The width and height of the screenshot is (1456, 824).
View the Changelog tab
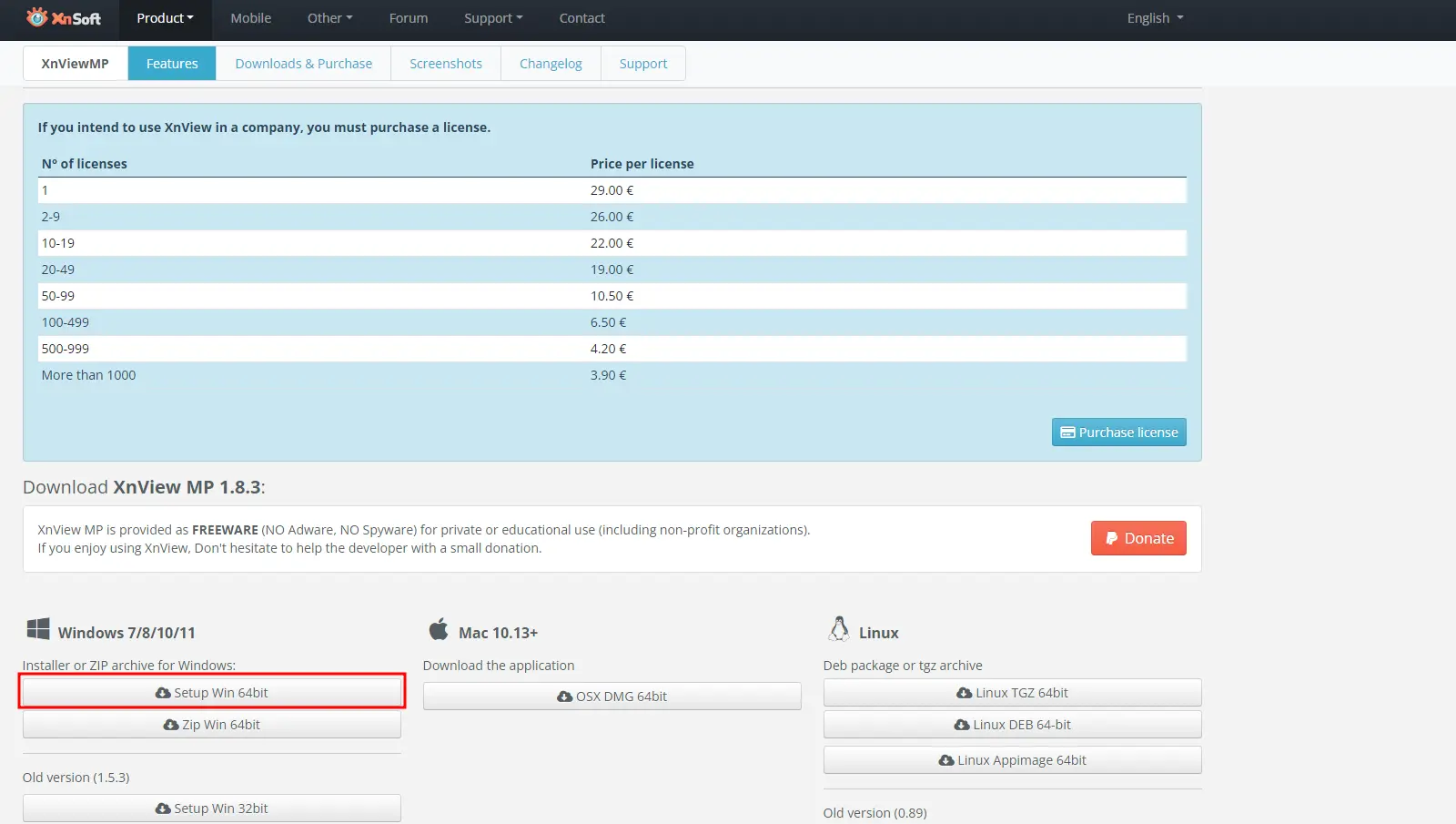coord(551,64)
